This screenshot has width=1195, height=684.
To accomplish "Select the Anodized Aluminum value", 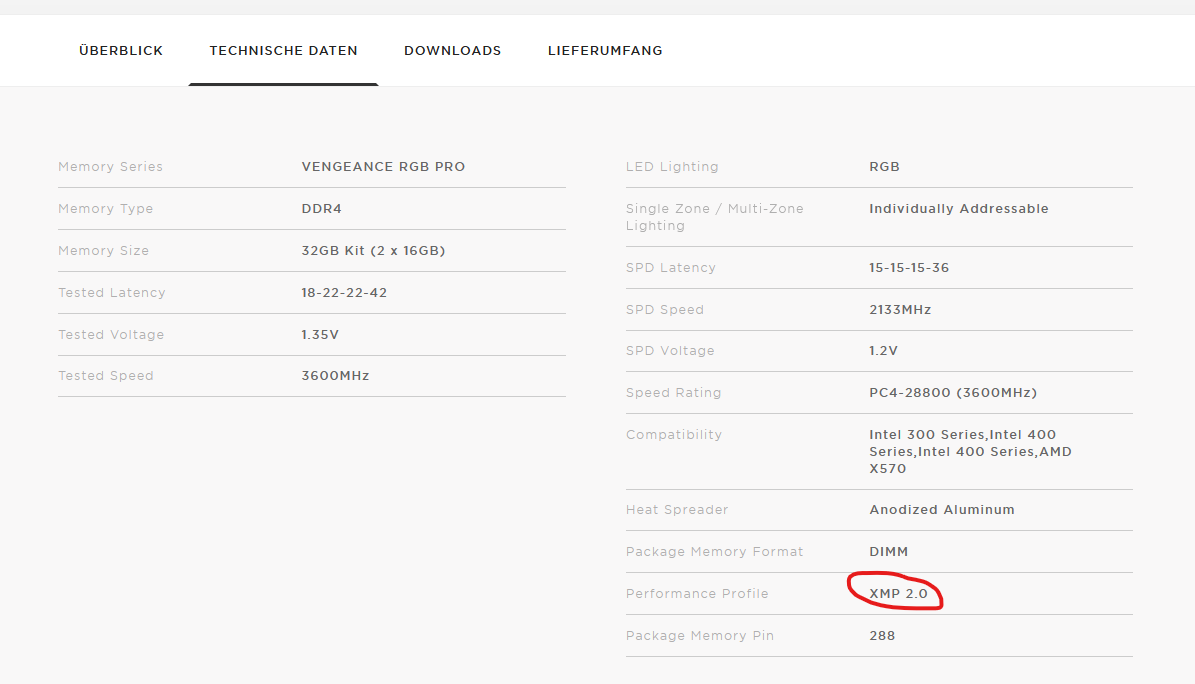I will [x=942, y=509].
